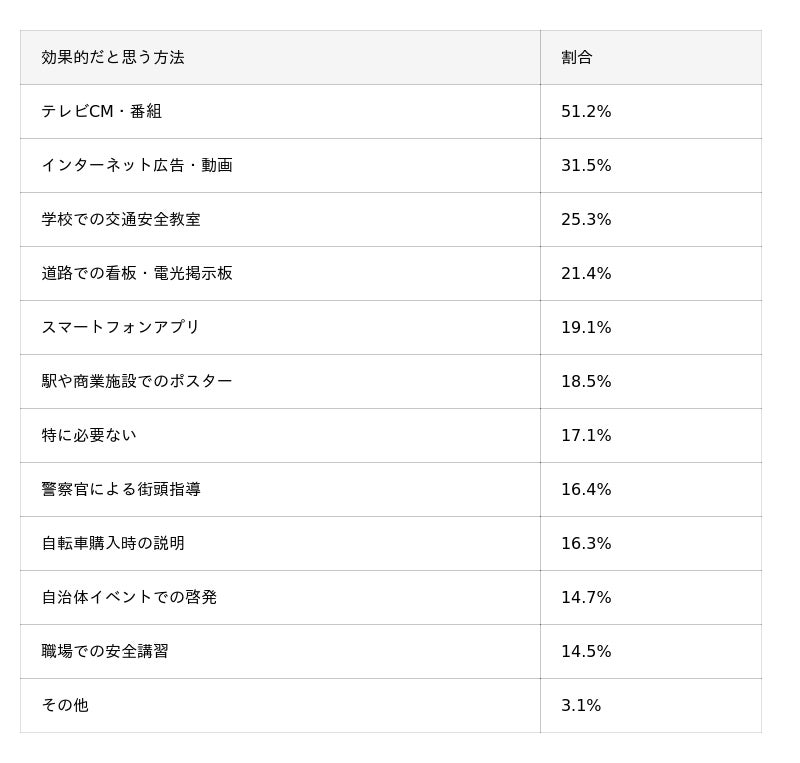The image size is (800, 763).
Task: Select the スマートフォンアプリ row label
Action: tap(280, 327)
